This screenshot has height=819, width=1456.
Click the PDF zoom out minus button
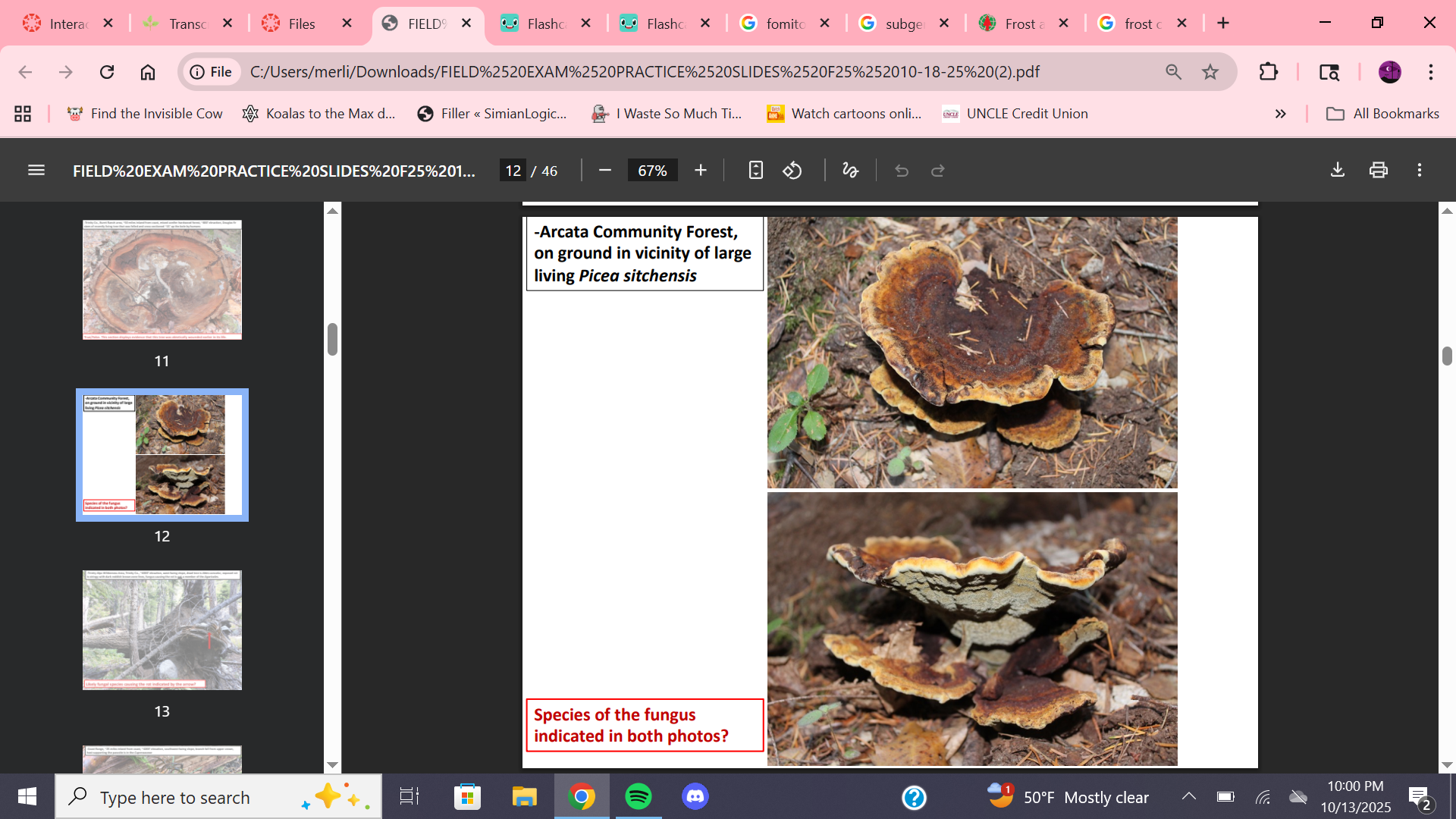tap(604, 171)
